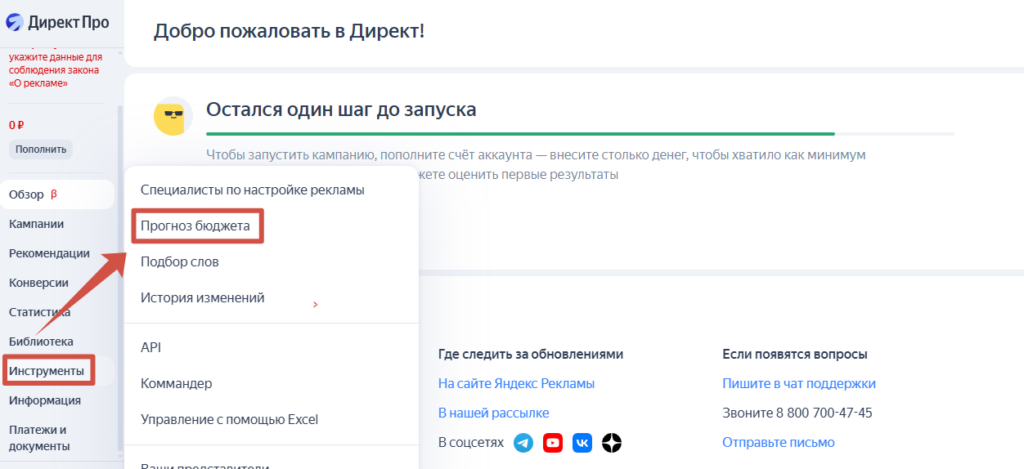This screenshot has width=1024, height=469.
Task: Open the Дзен social link icon
Action: point(611,443)
